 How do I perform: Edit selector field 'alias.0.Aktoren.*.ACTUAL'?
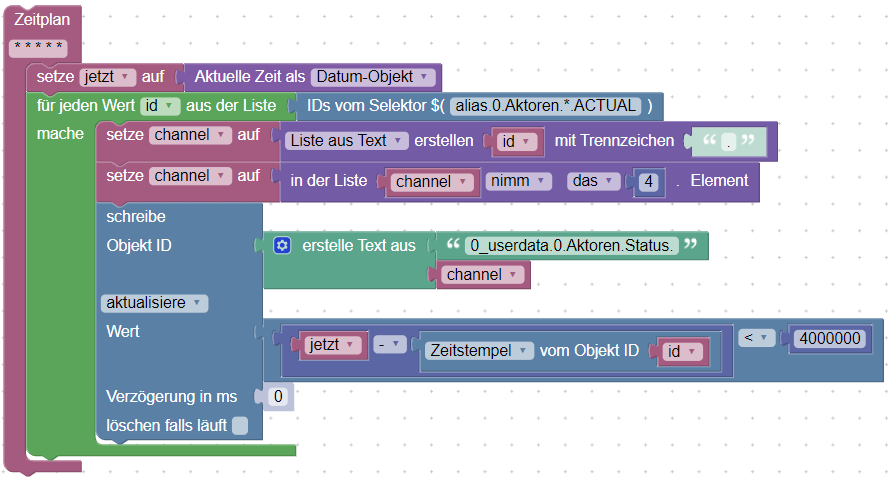[546, 106]
